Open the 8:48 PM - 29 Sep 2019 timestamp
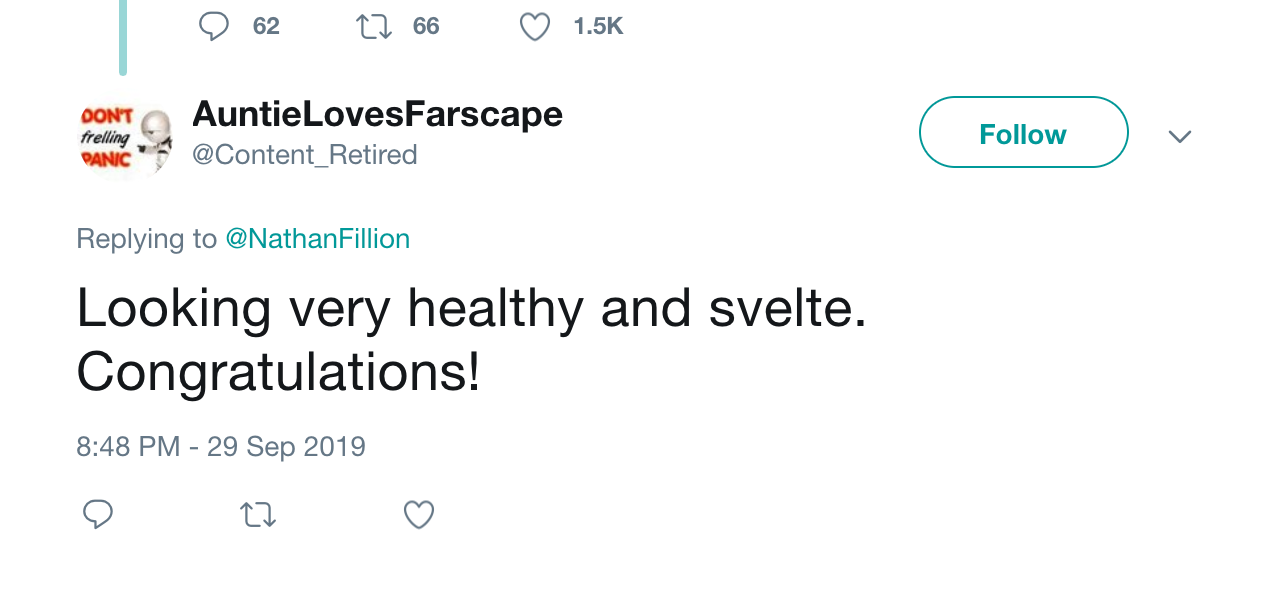 pos(221,446)
